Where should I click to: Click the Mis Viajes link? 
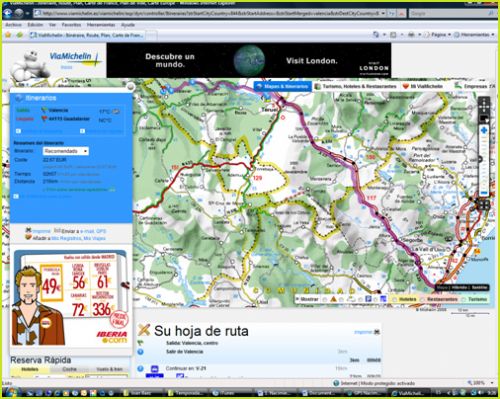(x=94, y=238)
